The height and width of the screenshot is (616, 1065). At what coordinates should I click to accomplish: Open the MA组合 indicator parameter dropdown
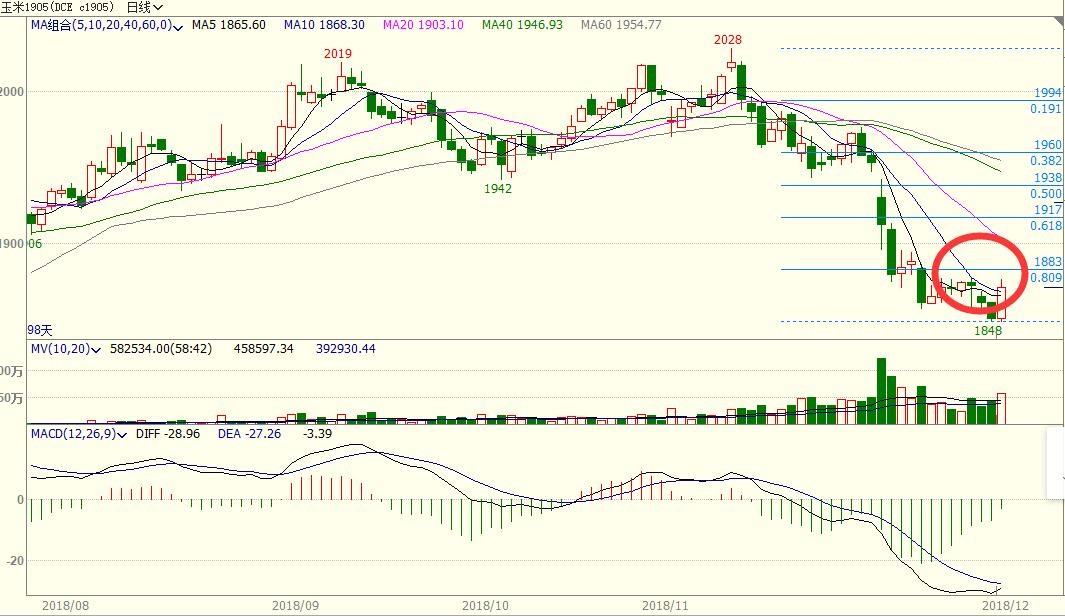point(178,25)
